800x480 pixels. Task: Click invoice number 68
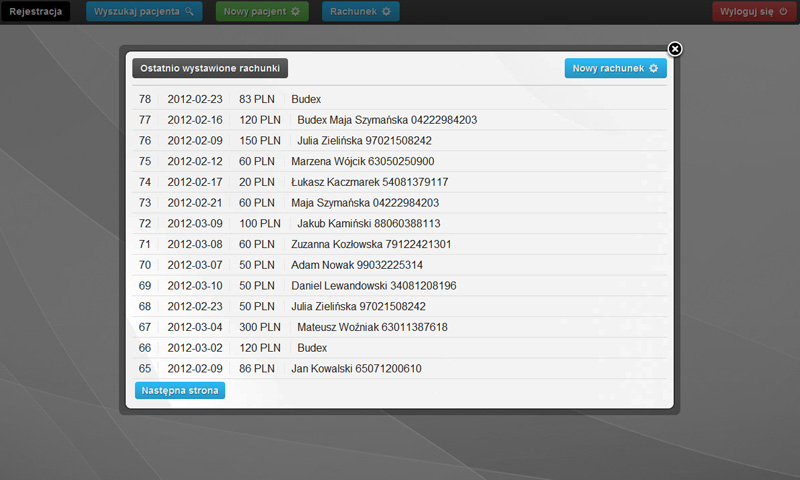point(145,307)
